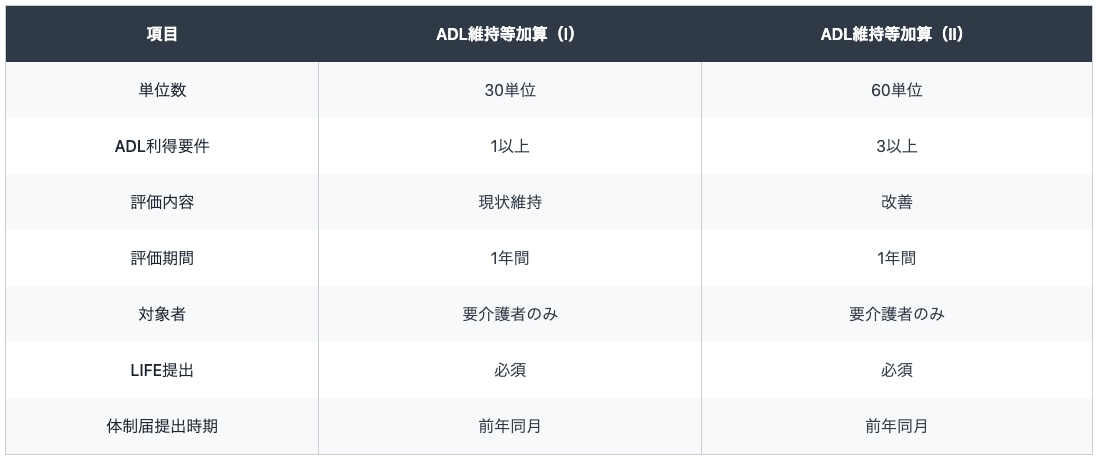Click the 体制届提出時期 row label
Screen dimensions: 1100x460
(162, 426)
